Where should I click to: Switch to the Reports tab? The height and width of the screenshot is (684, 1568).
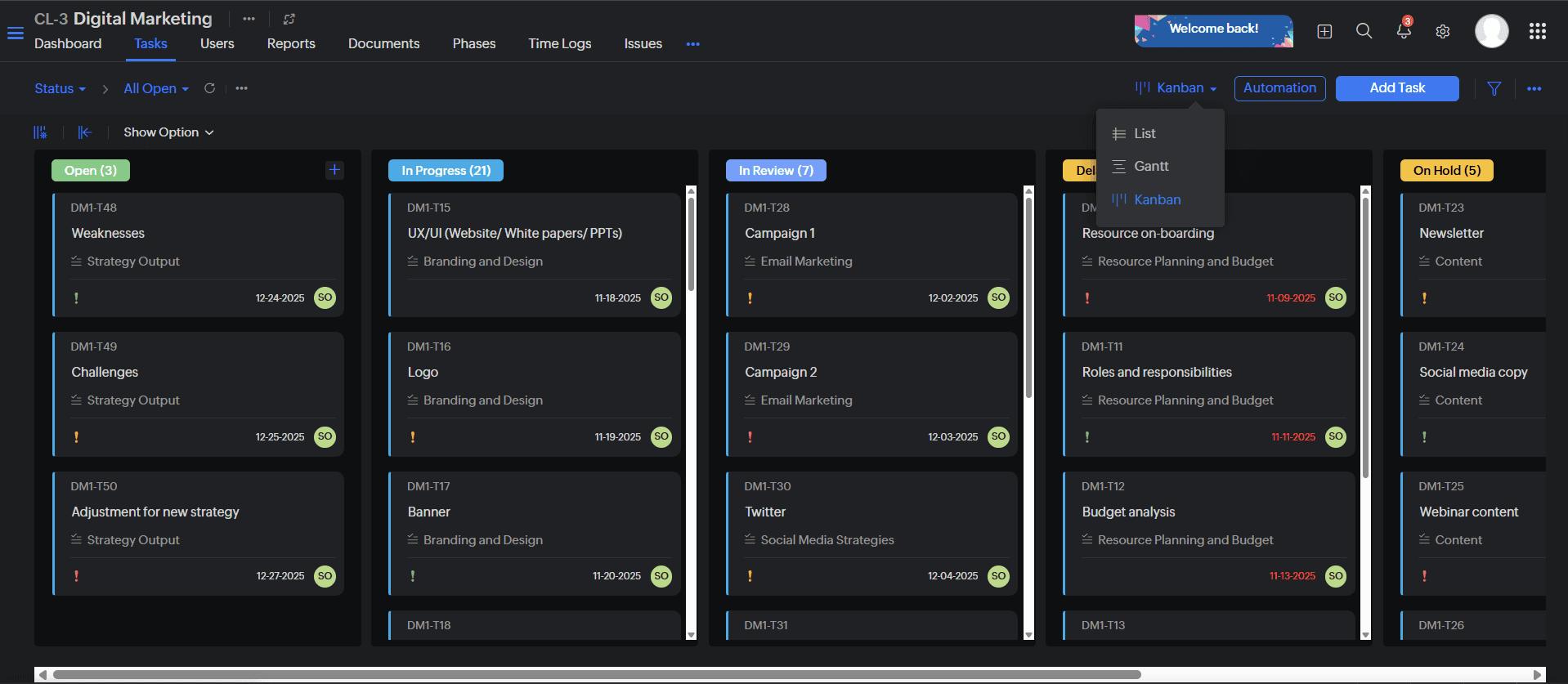click(x=291, y=43)
